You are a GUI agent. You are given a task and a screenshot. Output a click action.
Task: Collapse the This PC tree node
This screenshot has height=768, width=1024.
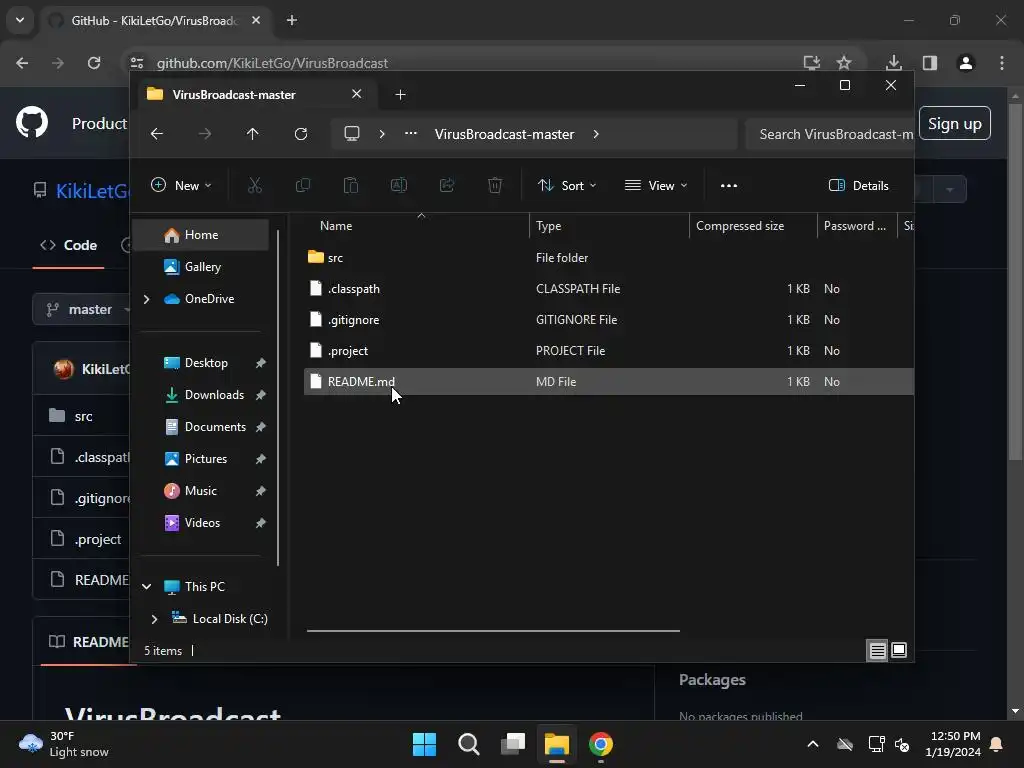[147, 586]
